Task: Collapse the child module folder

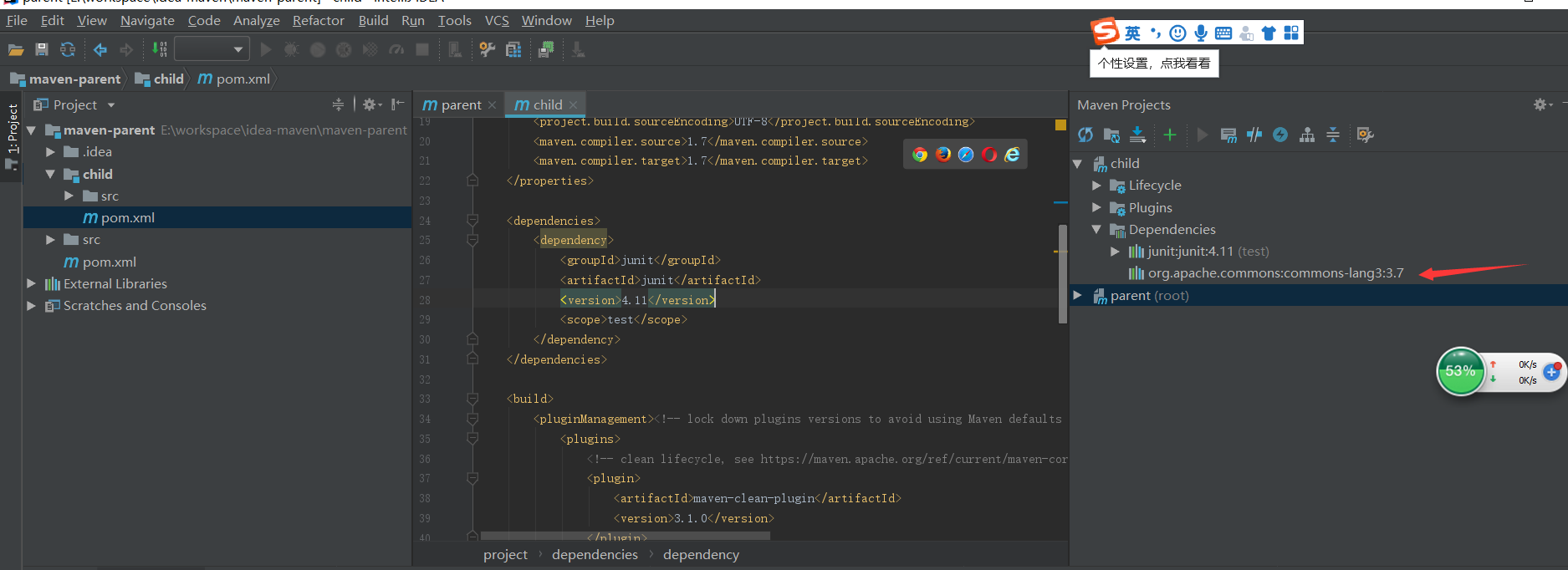Action: tap(50, 174)
